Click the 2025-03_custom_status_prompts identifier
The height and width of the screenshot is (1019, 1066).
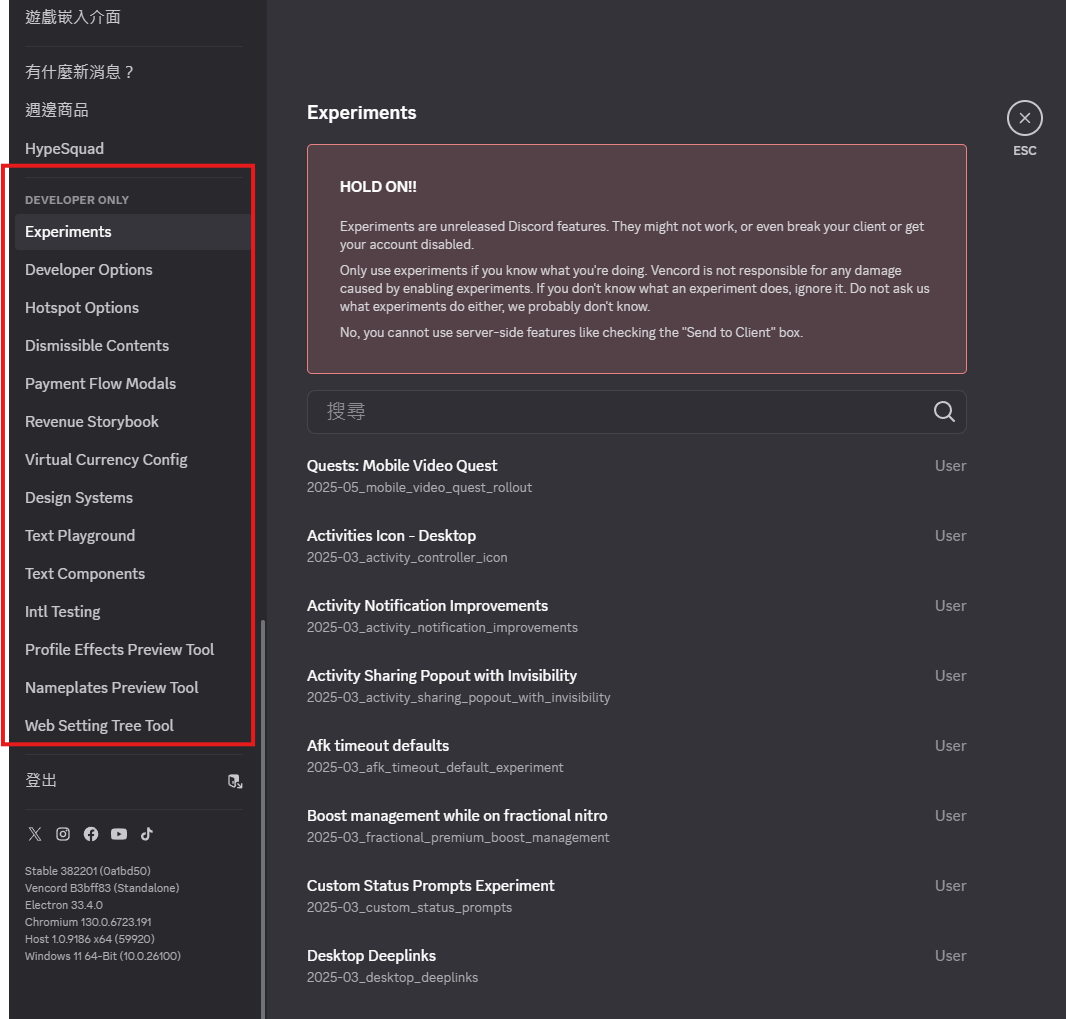coord(409,908)
